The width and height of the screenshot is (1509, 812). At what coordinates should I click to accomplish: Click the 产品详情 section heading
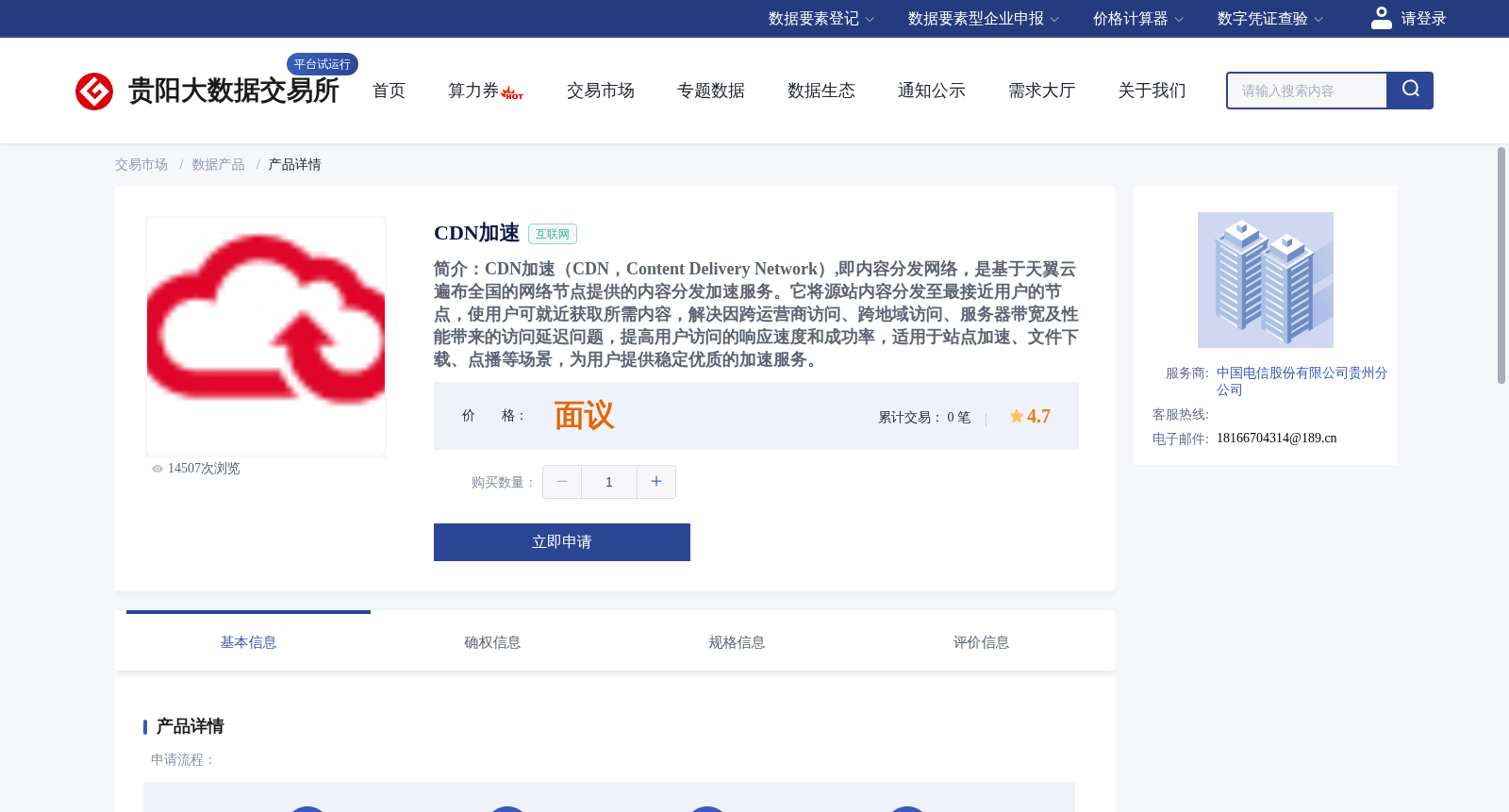tap(190, 726)
